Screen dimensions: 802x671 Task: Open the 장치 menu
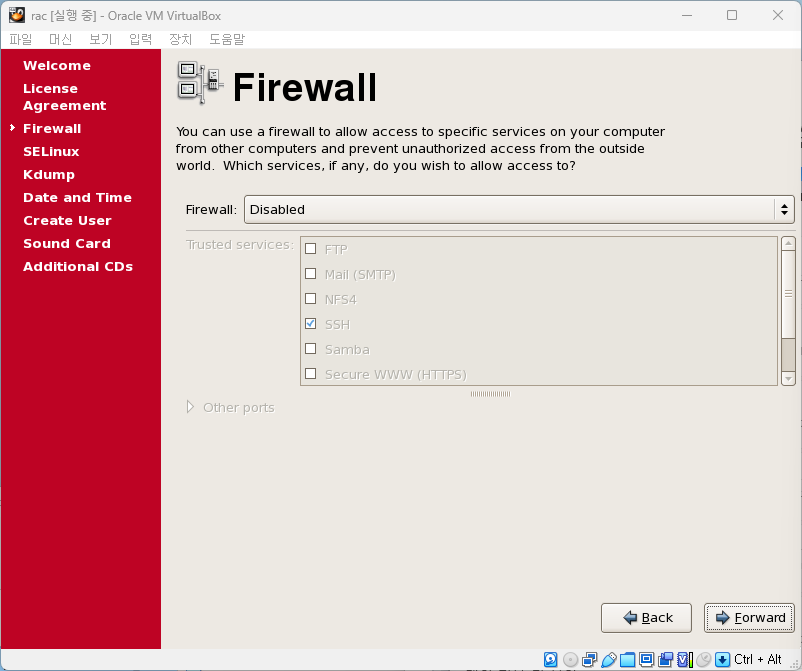point(180,39)
